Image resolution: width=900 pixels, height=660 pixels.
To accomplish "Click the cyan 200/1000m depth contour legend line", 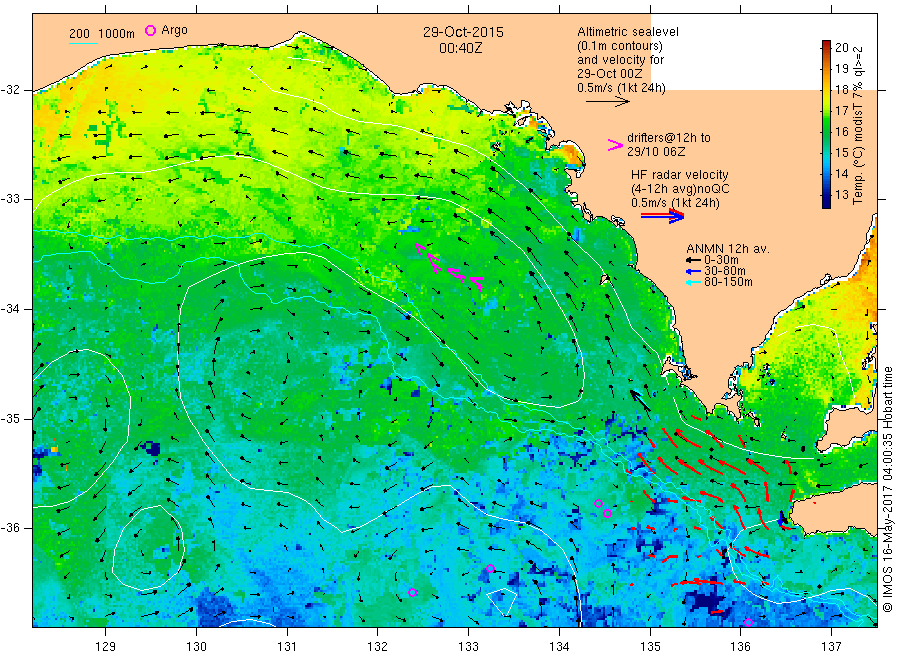I will coord(83,42).
